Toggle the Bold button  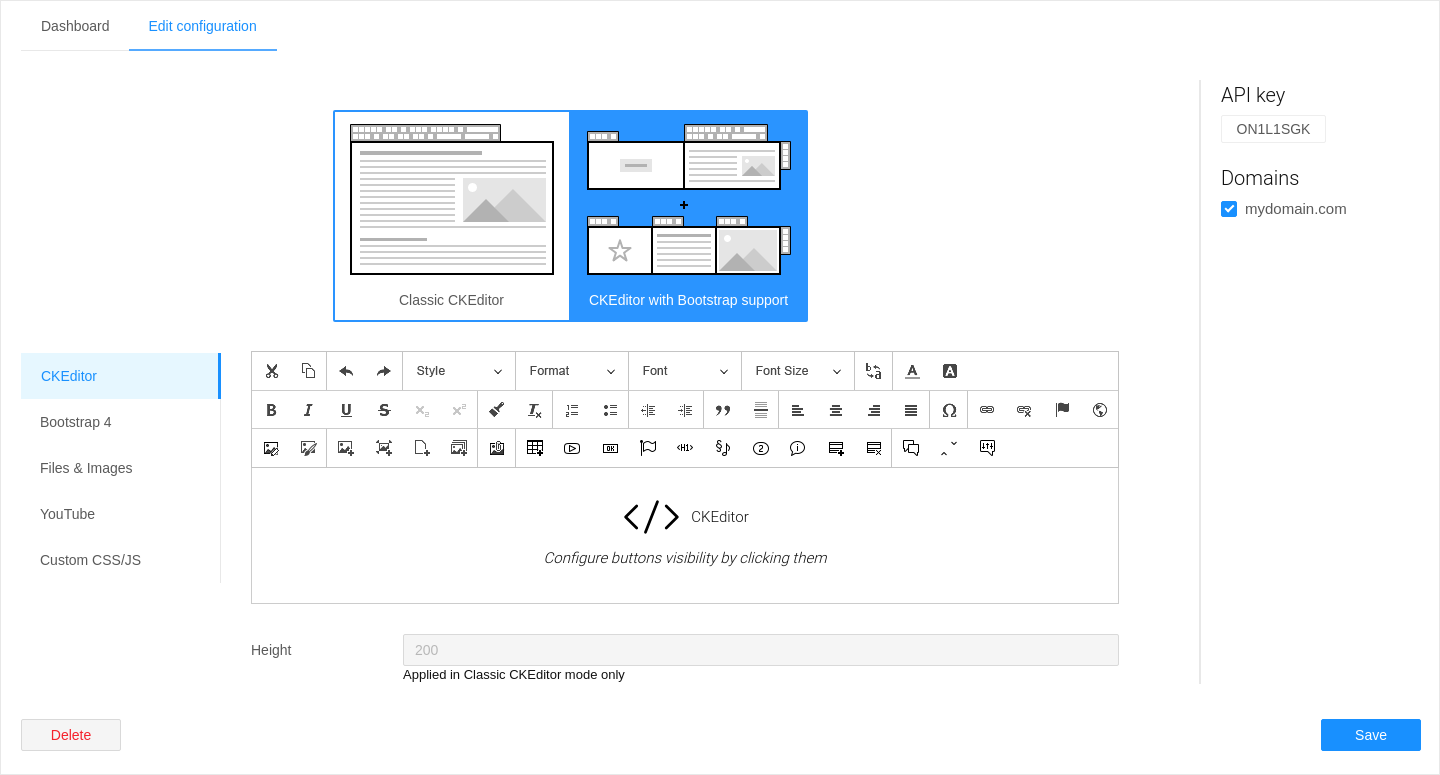tap(271, 410)
